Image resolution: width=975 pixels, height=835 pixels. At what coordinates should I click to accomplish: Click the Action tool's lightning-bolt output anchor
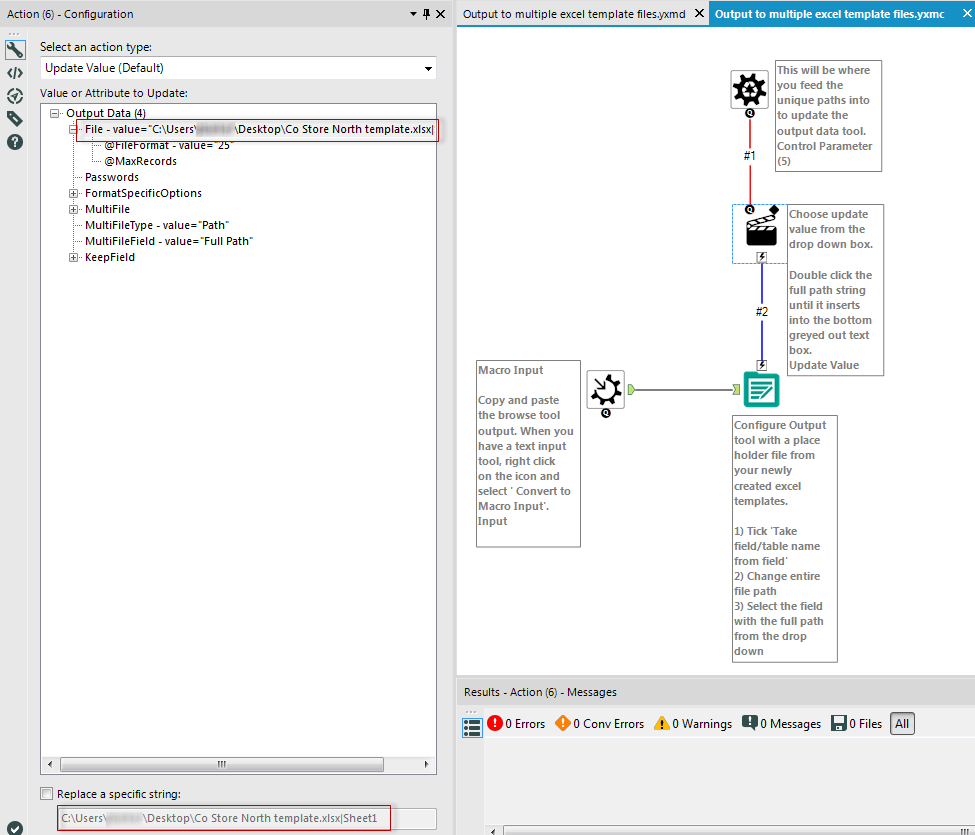(x=762, y=257)
